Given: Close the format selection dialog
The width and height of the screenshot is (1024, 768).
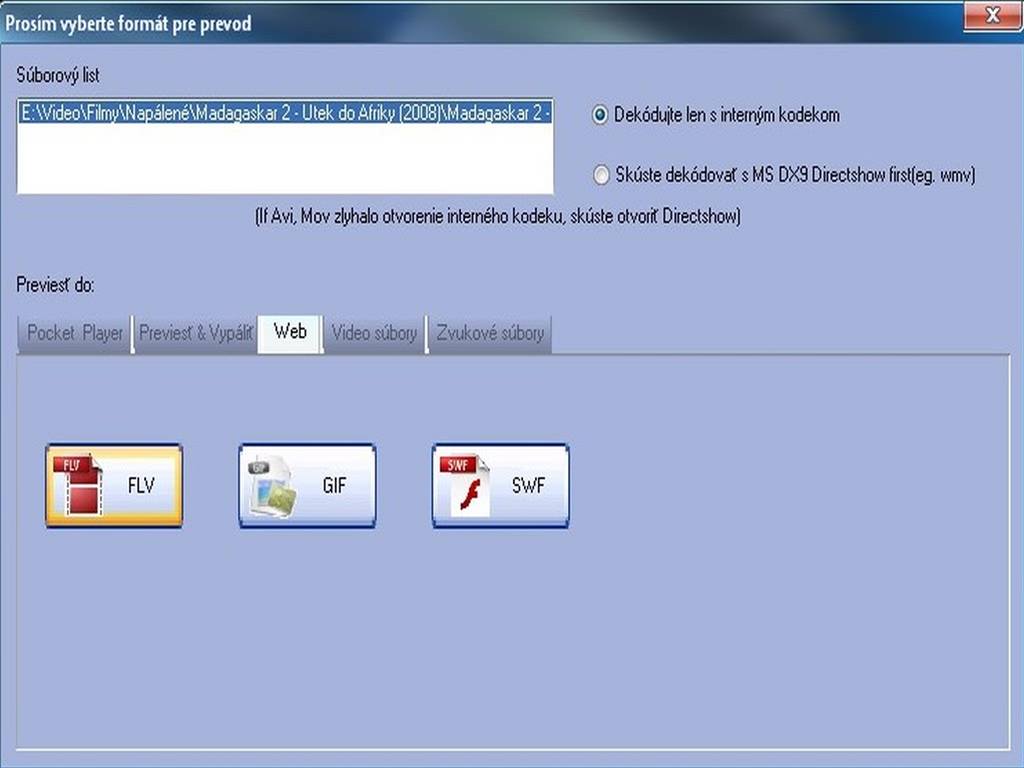Looking at the screenshot, I should (x=991, y=16).
